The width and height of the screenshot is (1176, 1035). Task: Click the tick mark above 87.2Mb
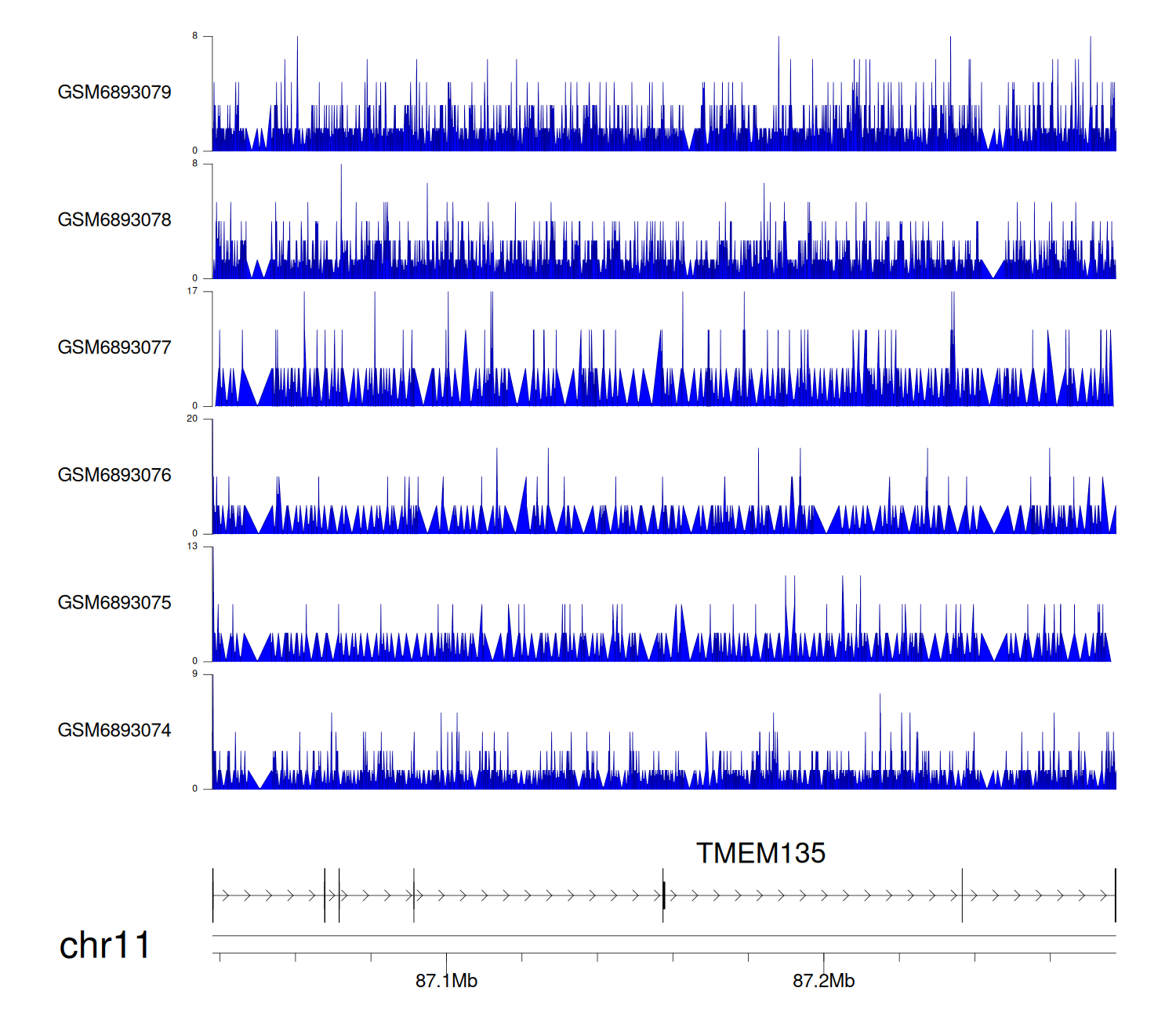coord(823,960)
